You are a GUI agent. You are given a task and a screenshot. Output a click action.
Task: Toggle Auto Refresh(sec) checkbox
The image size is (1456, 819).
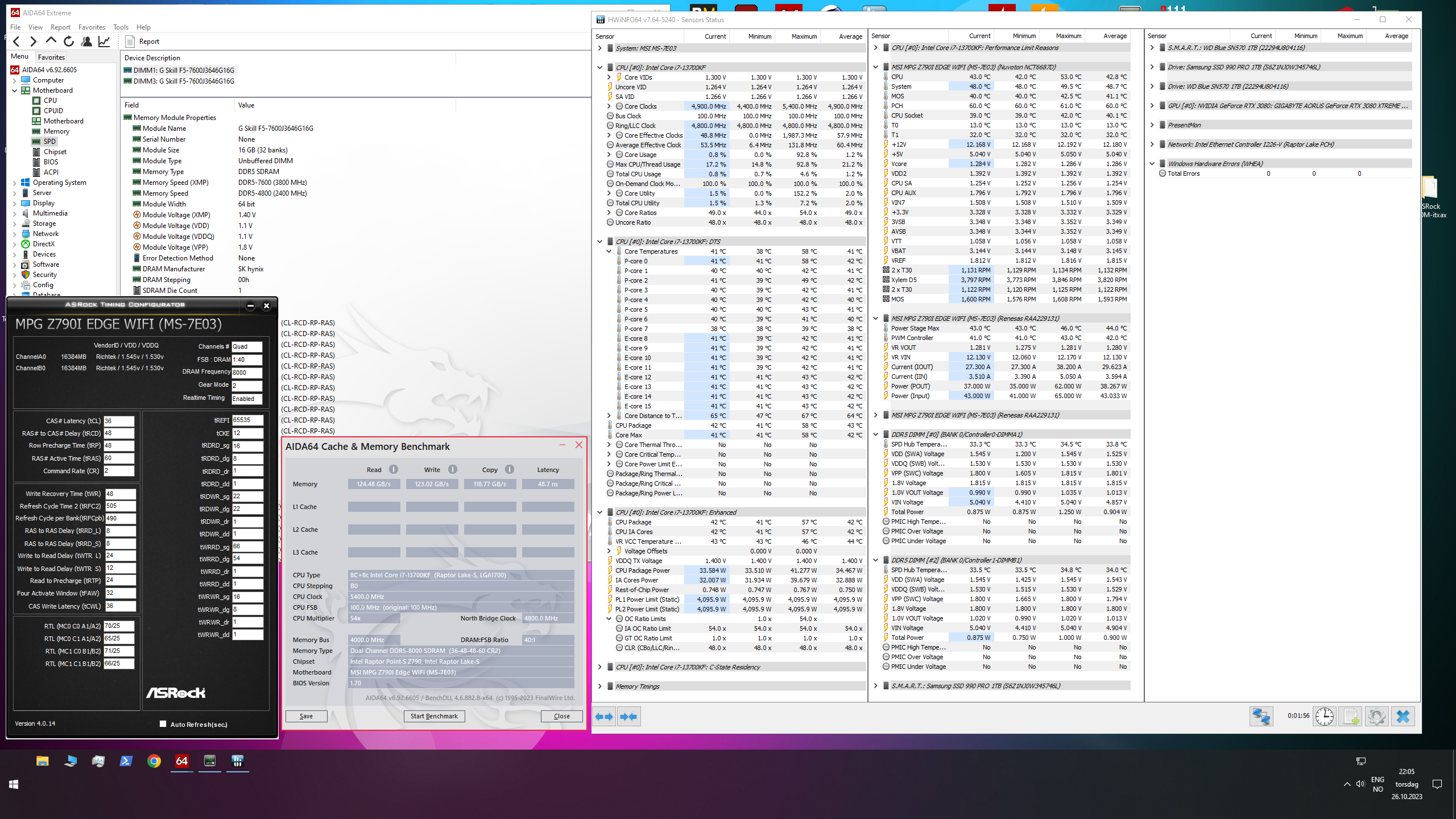point(163,724)
